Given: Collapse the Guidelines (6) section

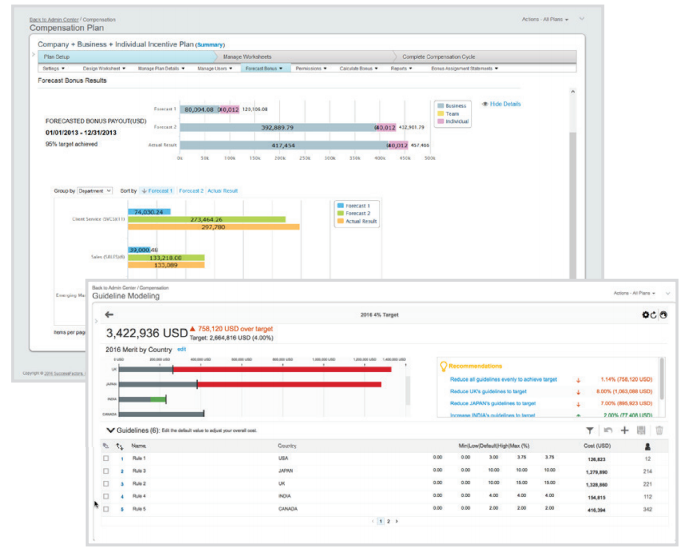Looking at the screenshot, I should (x=110, y=429).
